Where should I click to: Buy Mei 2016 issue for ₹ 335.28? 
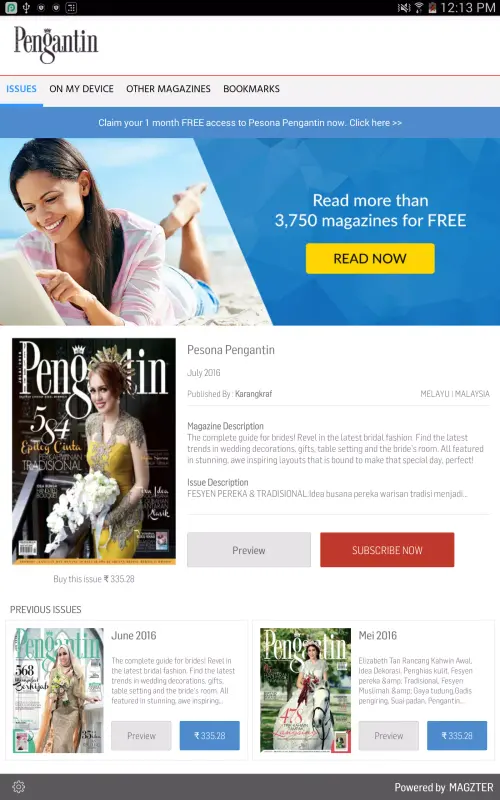coord(457,736)
